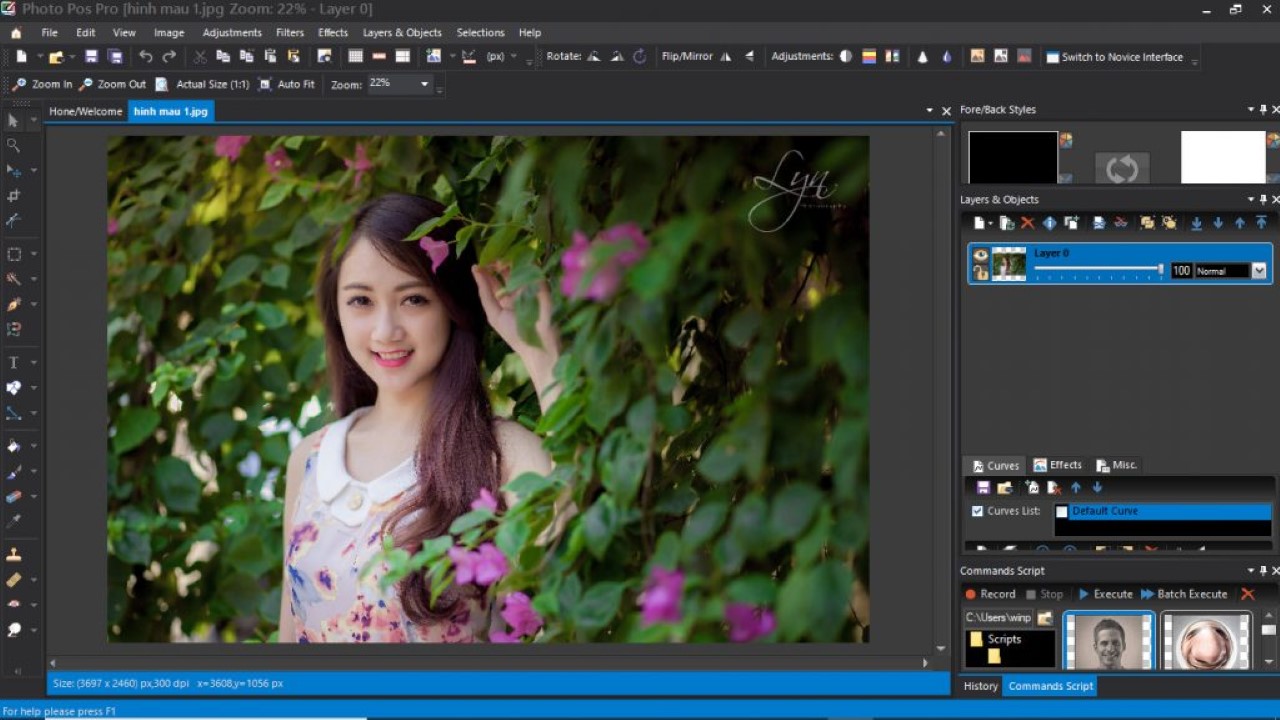Select the Text tool in left toolbox
Screen dimensions: 1280x720
pyautogui.click(x=14, y=362)
